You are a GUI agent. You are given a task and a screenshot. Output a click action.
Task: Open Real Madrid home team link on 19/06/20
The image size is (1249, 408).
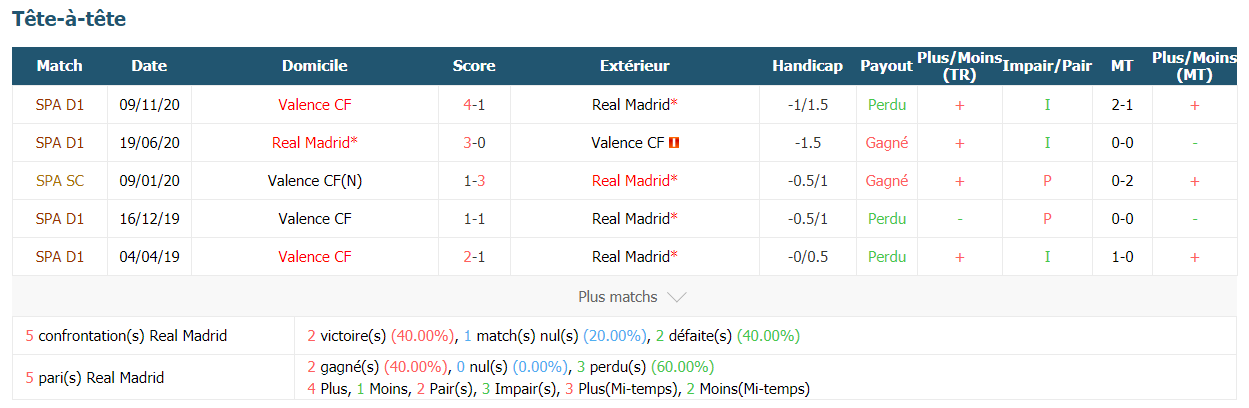pos(315,143)
